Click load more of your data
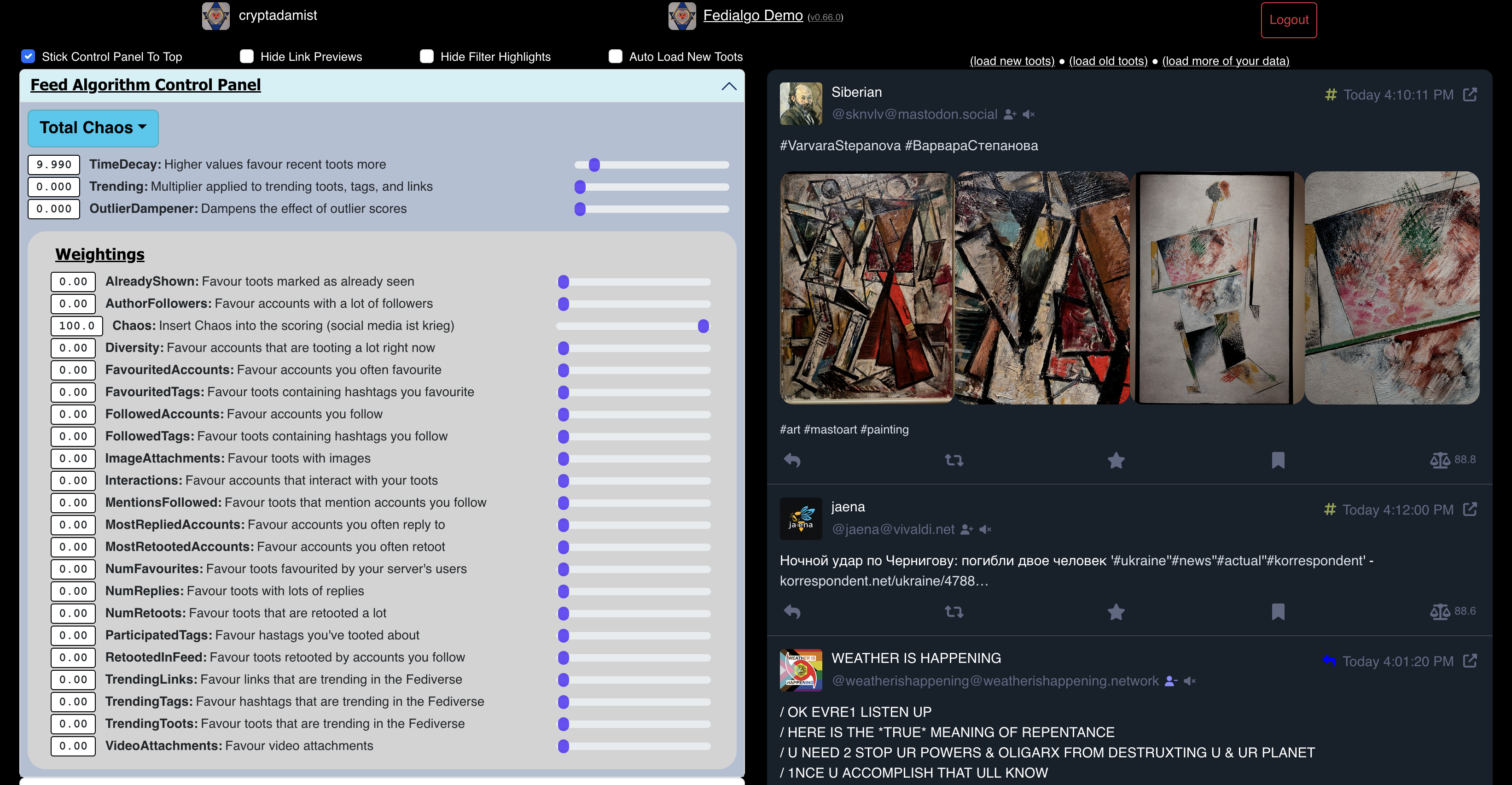This screenshot has width=1512, height=785. [x=1226, y=61]
